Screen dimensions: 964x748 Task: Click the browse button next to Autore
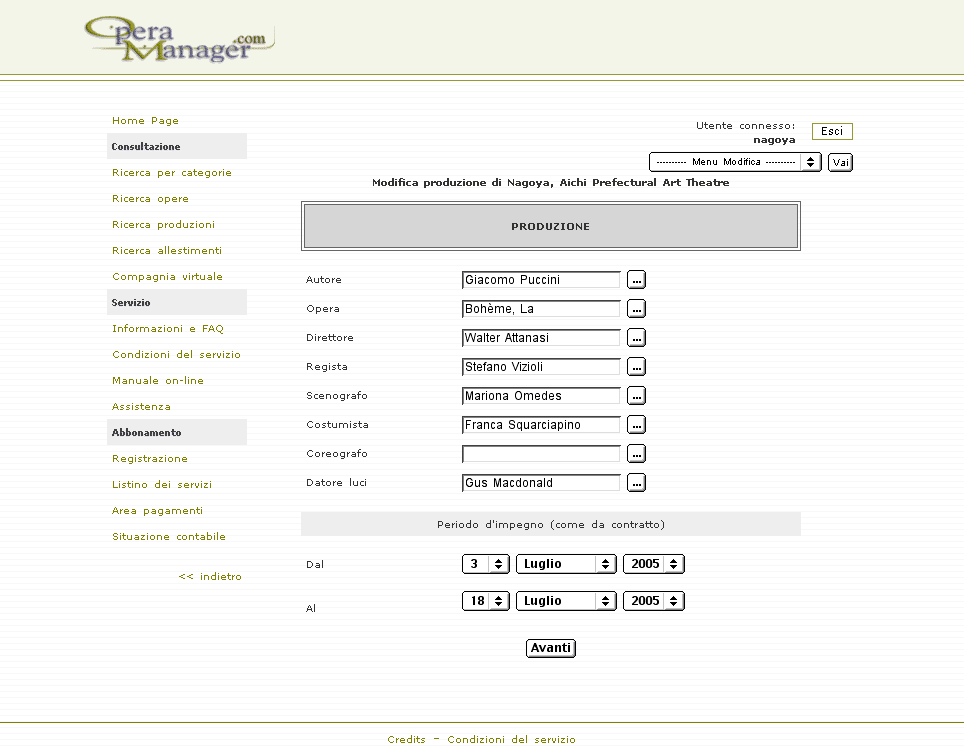point(636,280)
